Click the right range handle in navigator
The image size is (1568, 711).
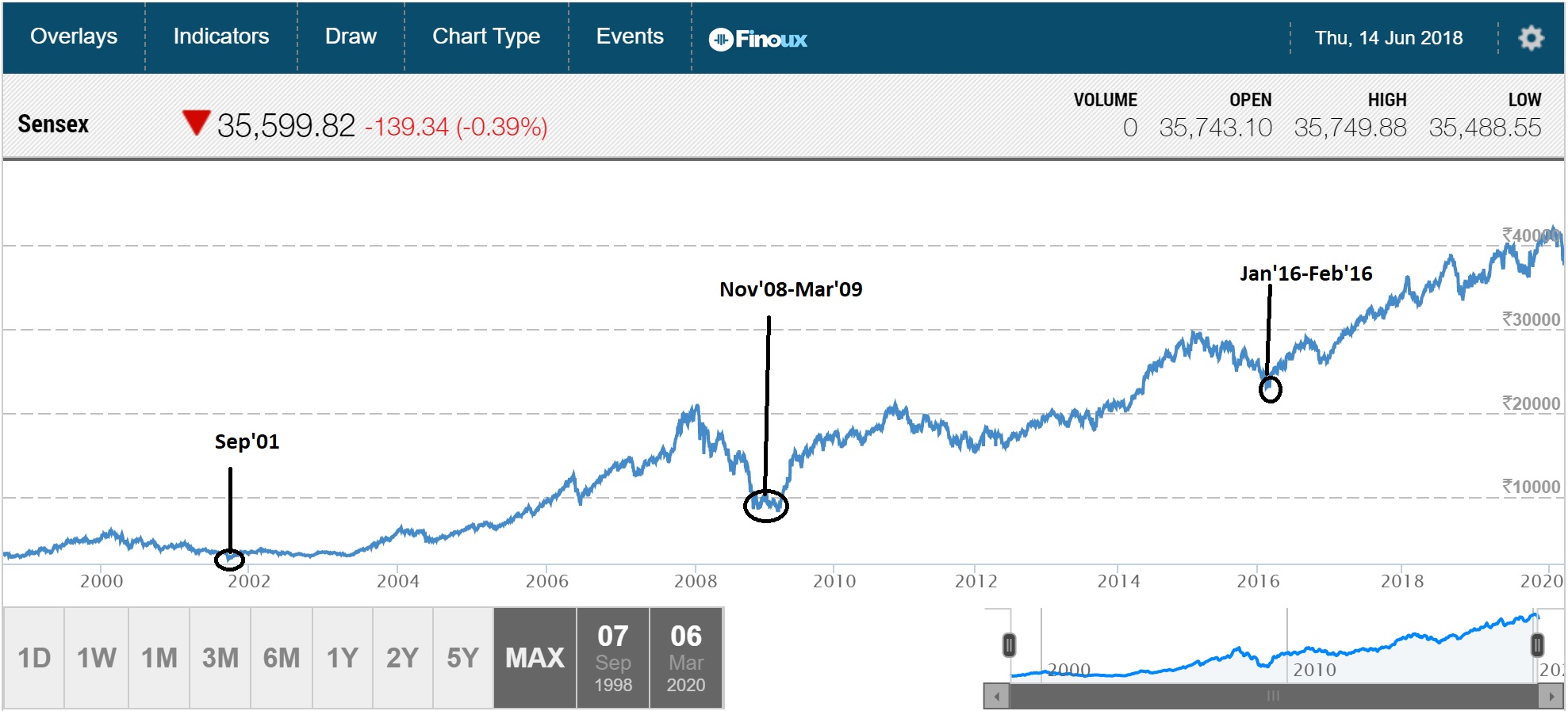[1537, 645]
